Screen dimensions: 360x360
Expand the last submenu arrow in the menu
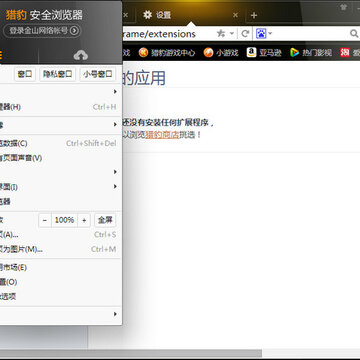click(x=115, y=314)
